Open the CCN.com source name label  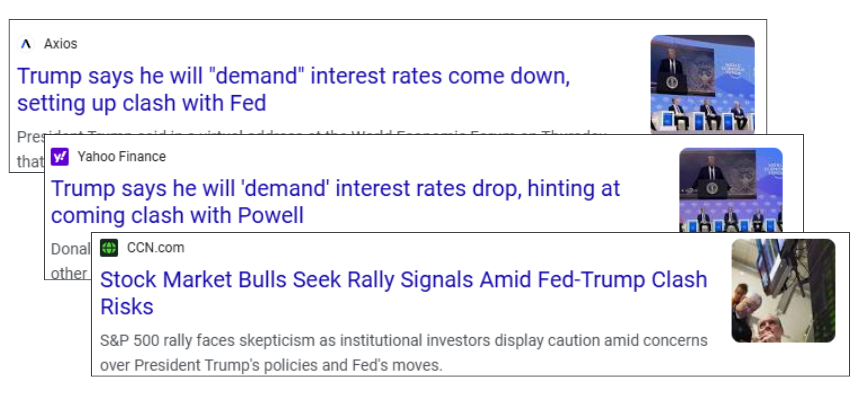[156, 248]
